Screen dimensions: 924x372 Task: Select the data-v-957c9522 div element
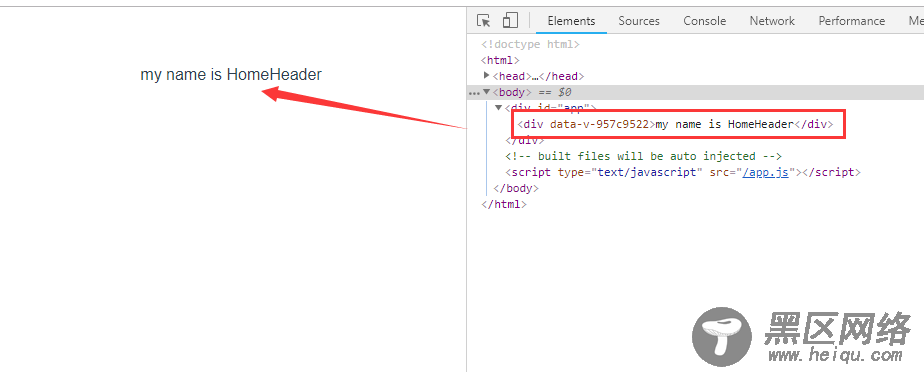[x=675, y=124]
